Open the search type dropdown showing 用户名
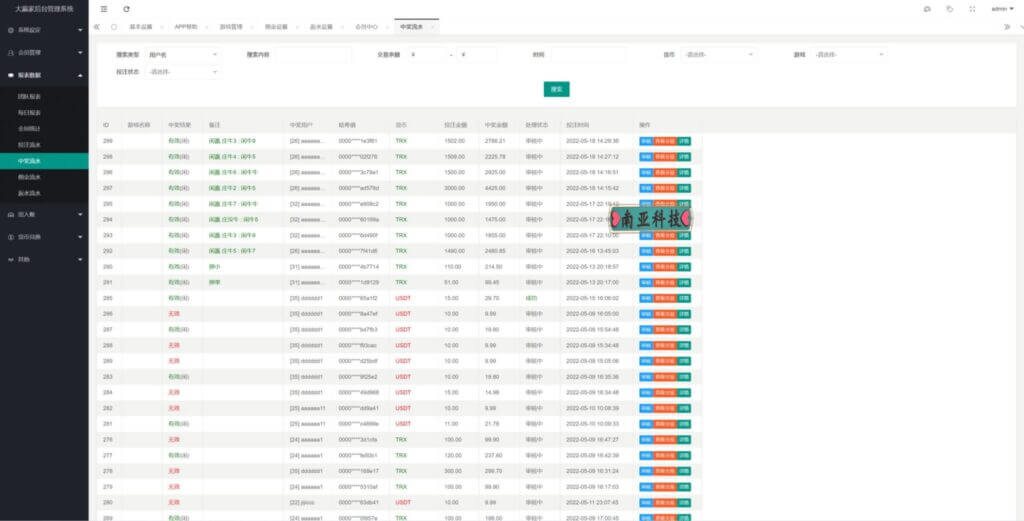Viewport: 1024px width, 521px height. [x=182, y=55]
